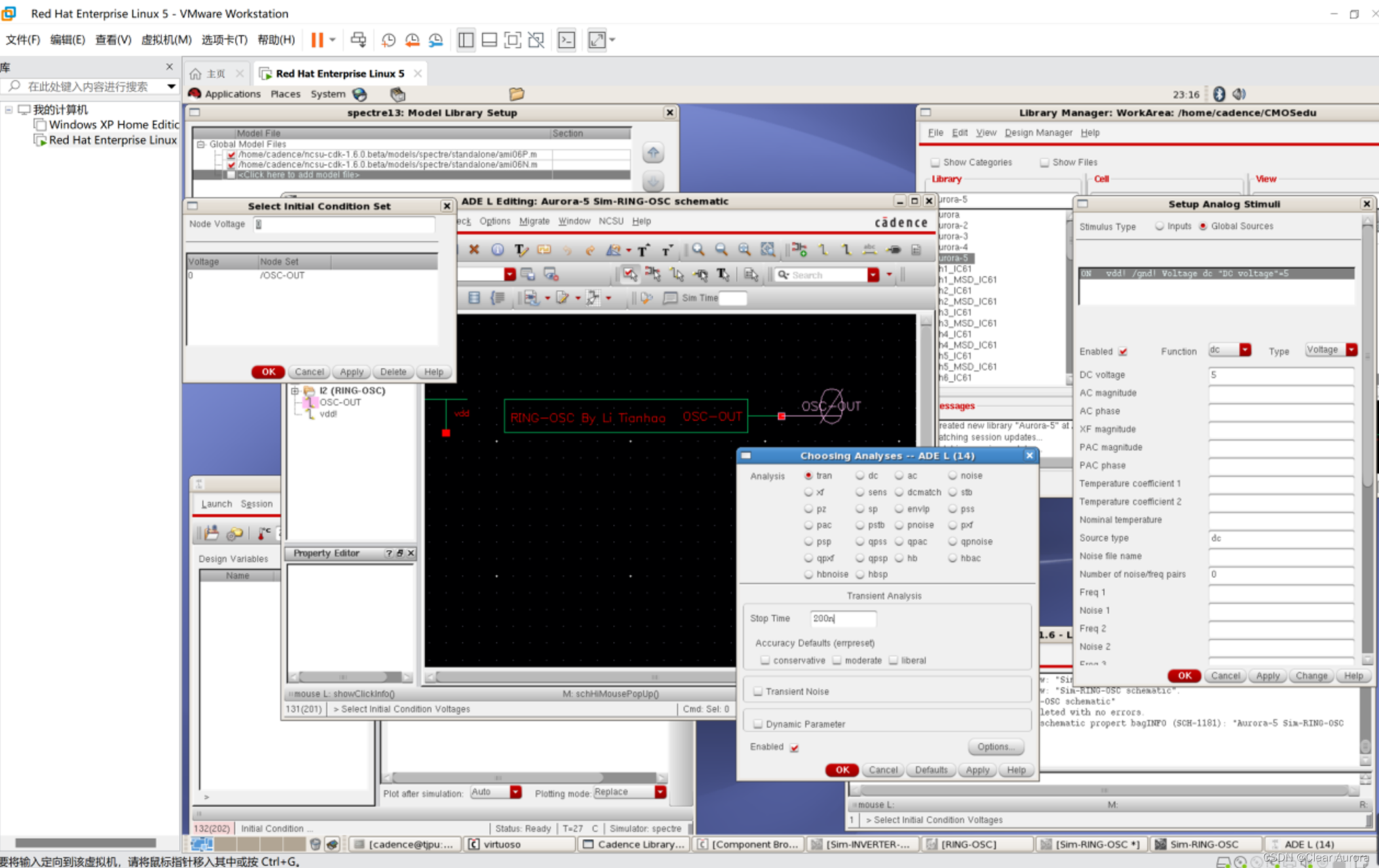This screenshot has height=868, width=1379.
Task: Click the blue info property icon
Action: pyautogui.click(x=498, y=250)
